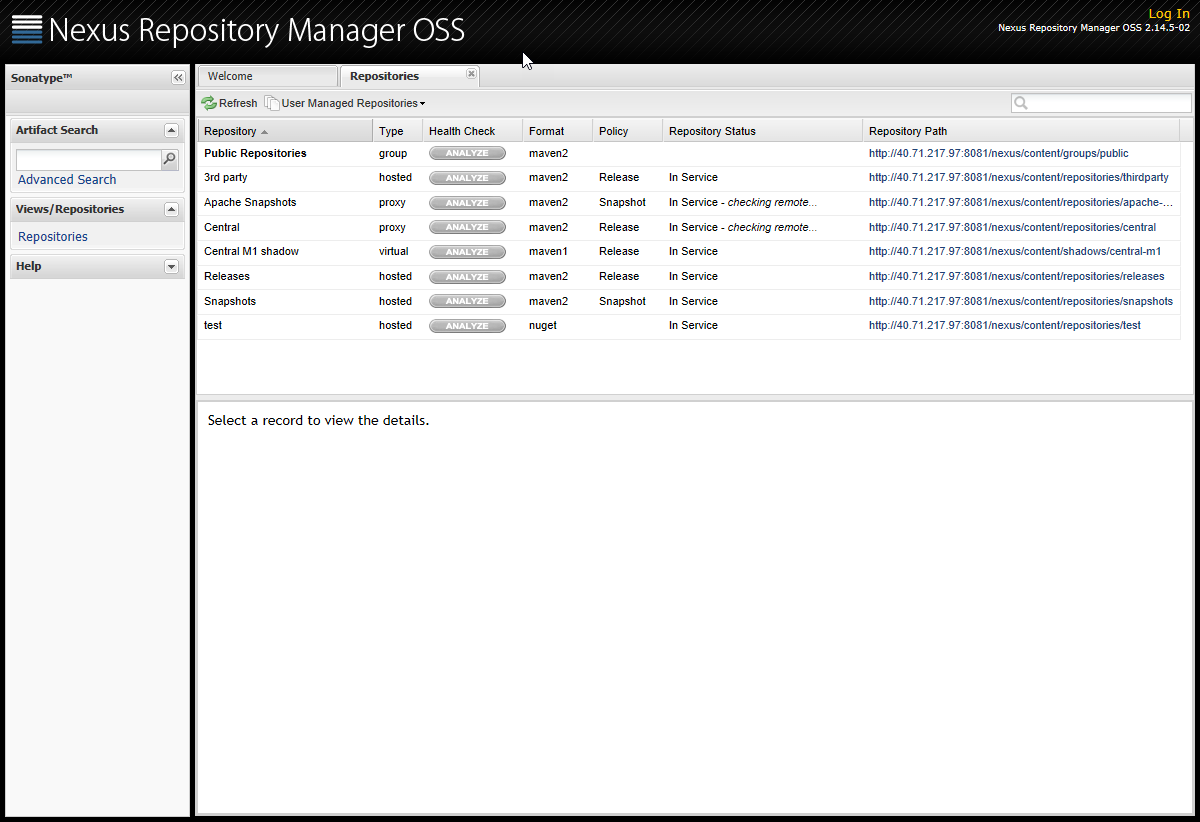Sort by Repository Status column header
The image size is (1200, 822).
tap(763, 131)
